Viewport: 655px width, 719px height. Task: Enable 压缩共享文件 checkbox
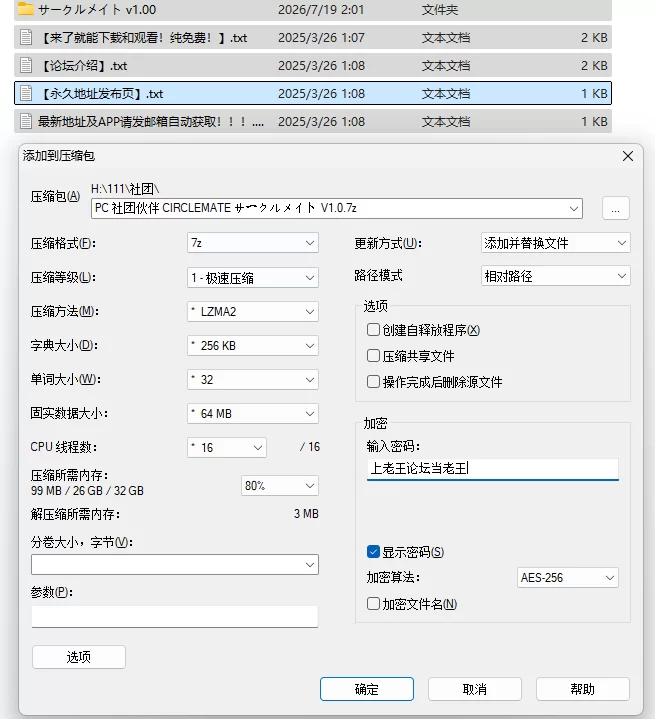point(373,355)
